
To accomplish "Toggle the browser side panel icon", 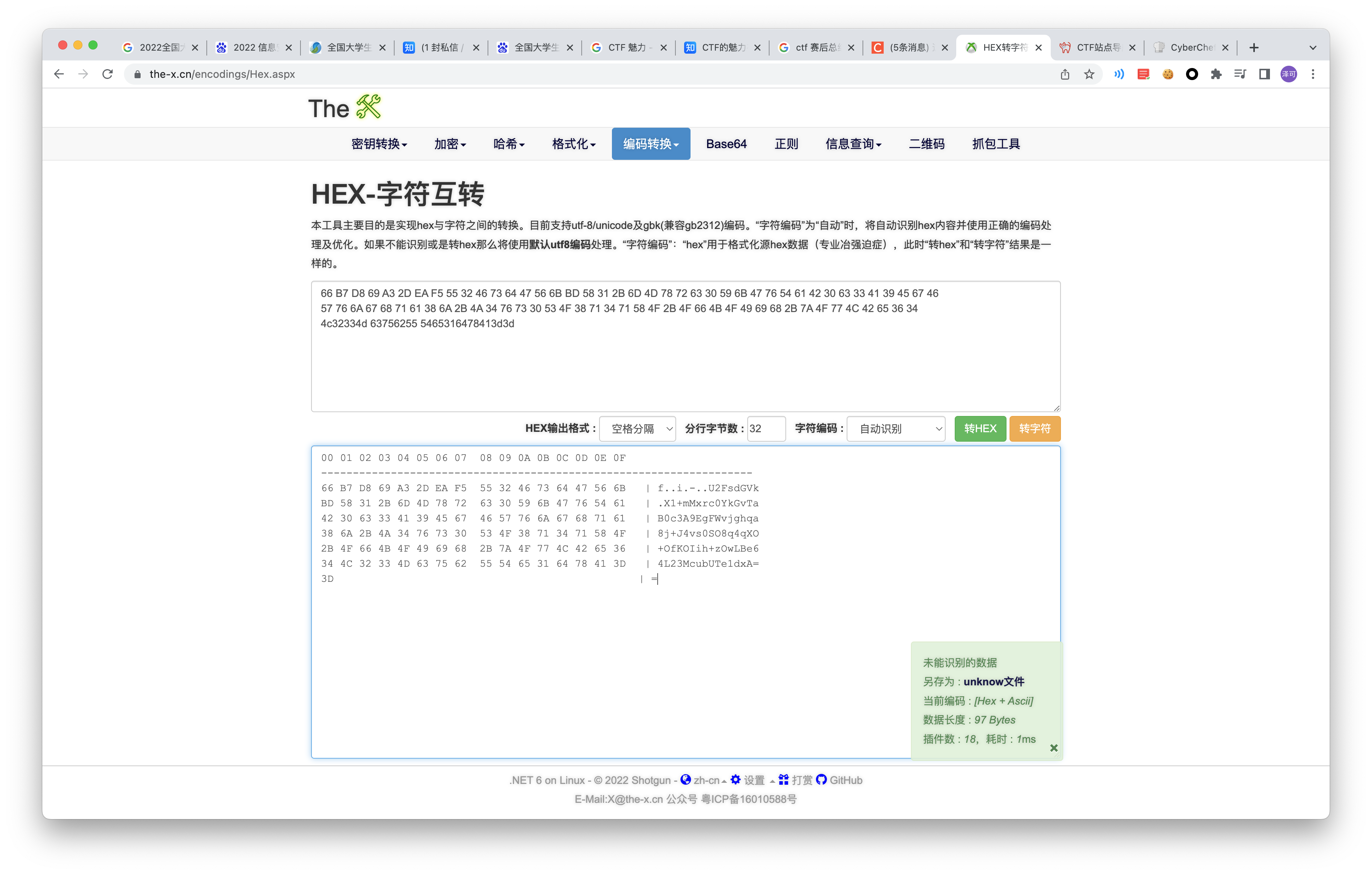I will [x=1264, y=74].
